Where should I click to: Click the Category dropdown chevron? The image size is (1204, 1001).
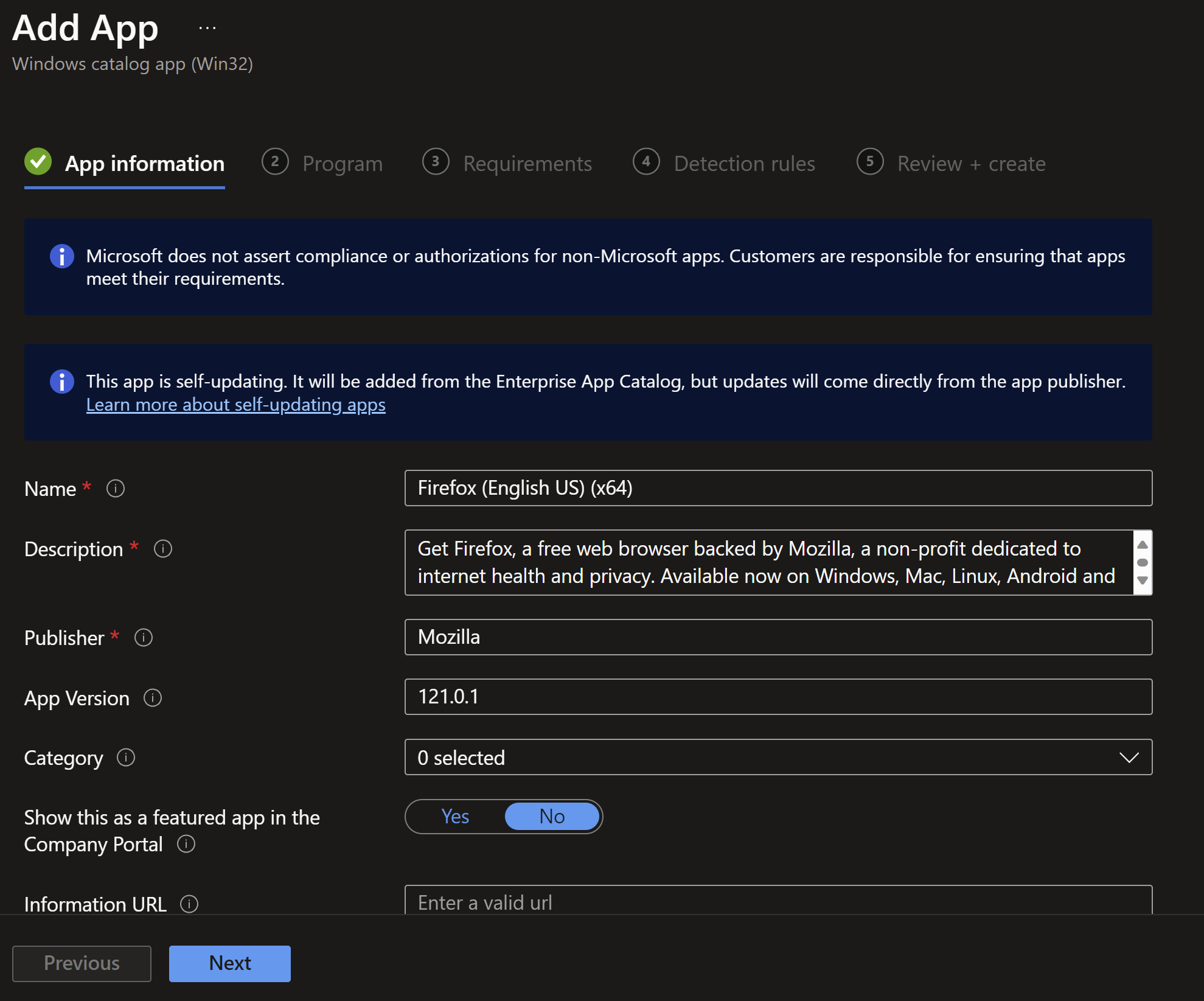pos(1129,758)
